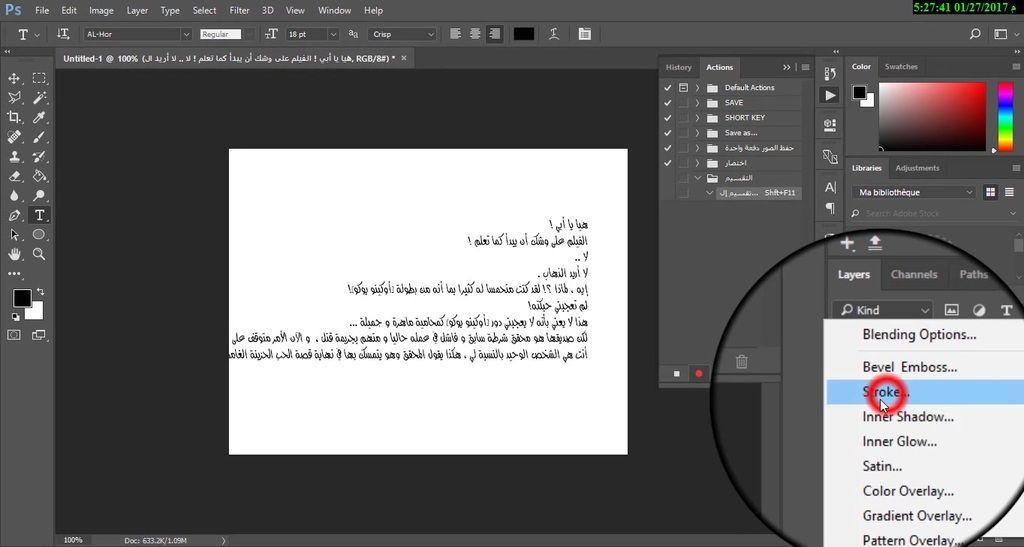Select the Clone Stamp tool
1024x547 pixels.
tap(14, 157)
